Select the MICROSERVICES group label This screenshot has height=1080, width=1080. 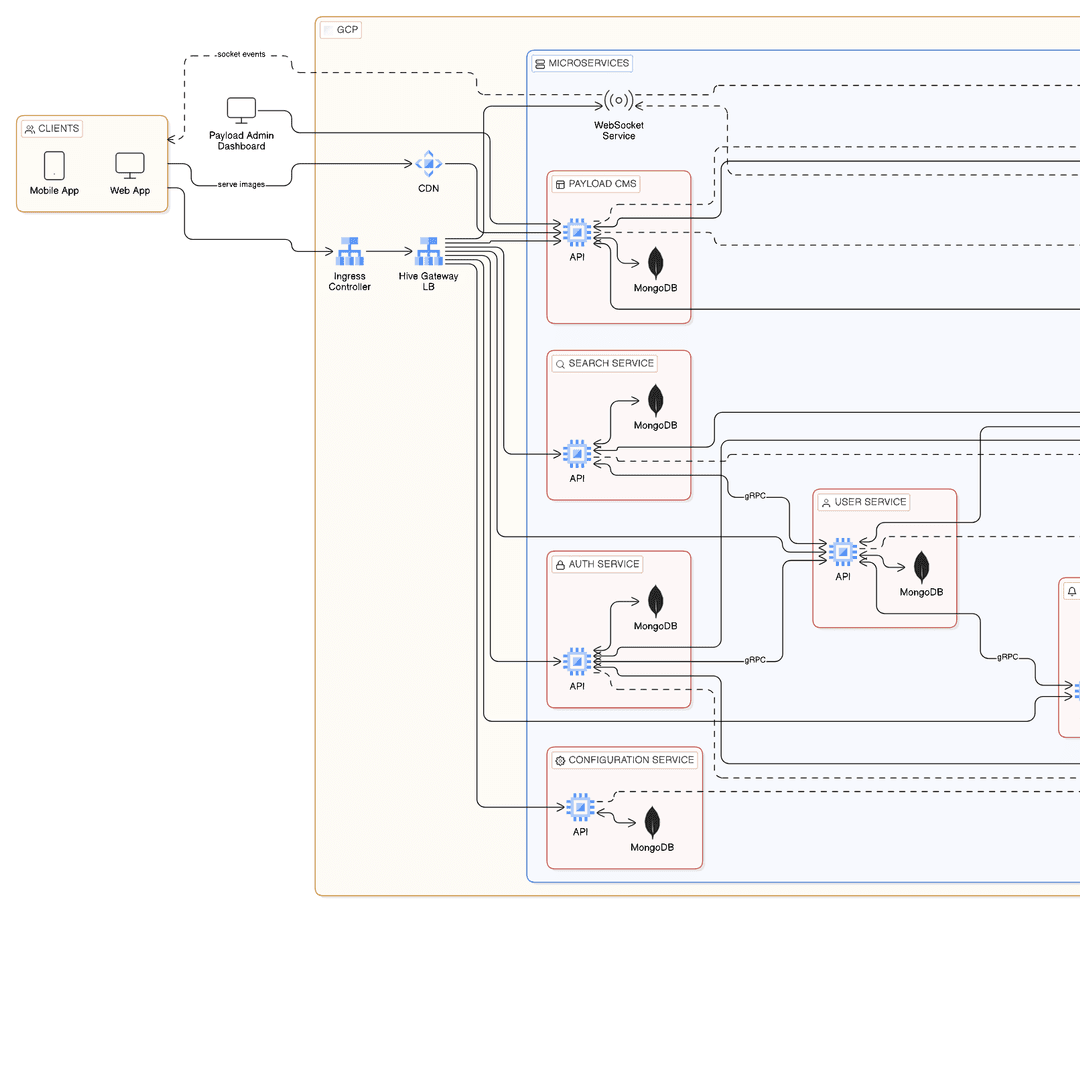click(x=581, y=63)
